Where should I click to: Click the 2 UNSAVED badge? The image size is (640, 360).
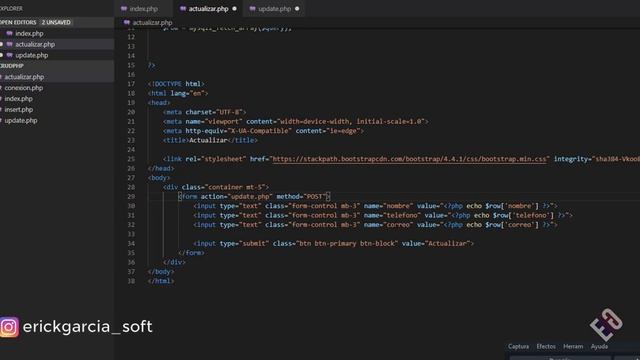tap(56, 22)
